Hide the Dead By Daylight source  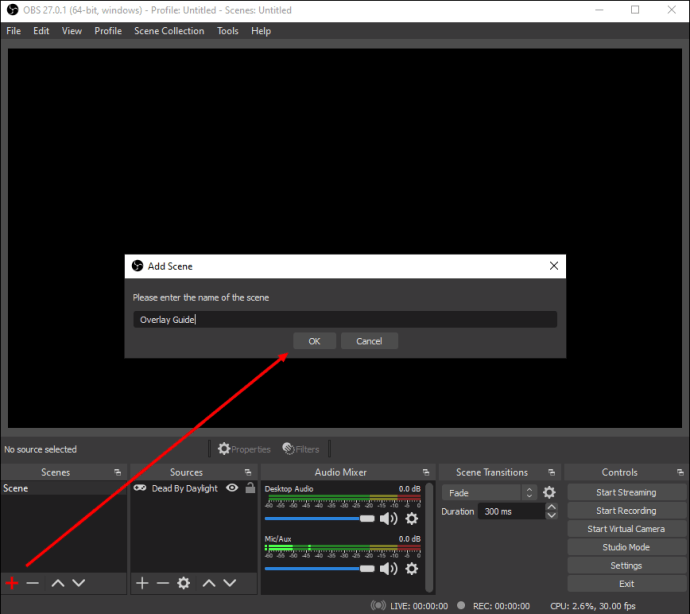232,489
